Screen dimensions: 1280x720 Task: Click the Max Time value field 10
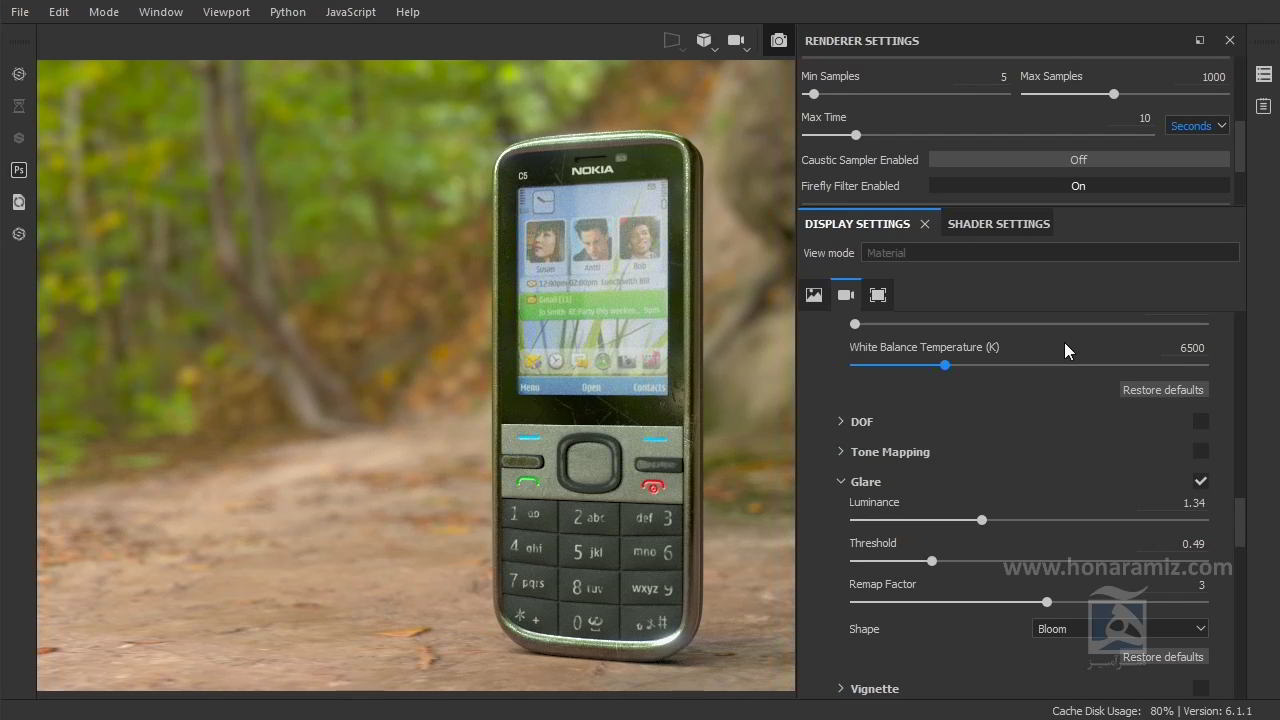tap(1128, 118)
